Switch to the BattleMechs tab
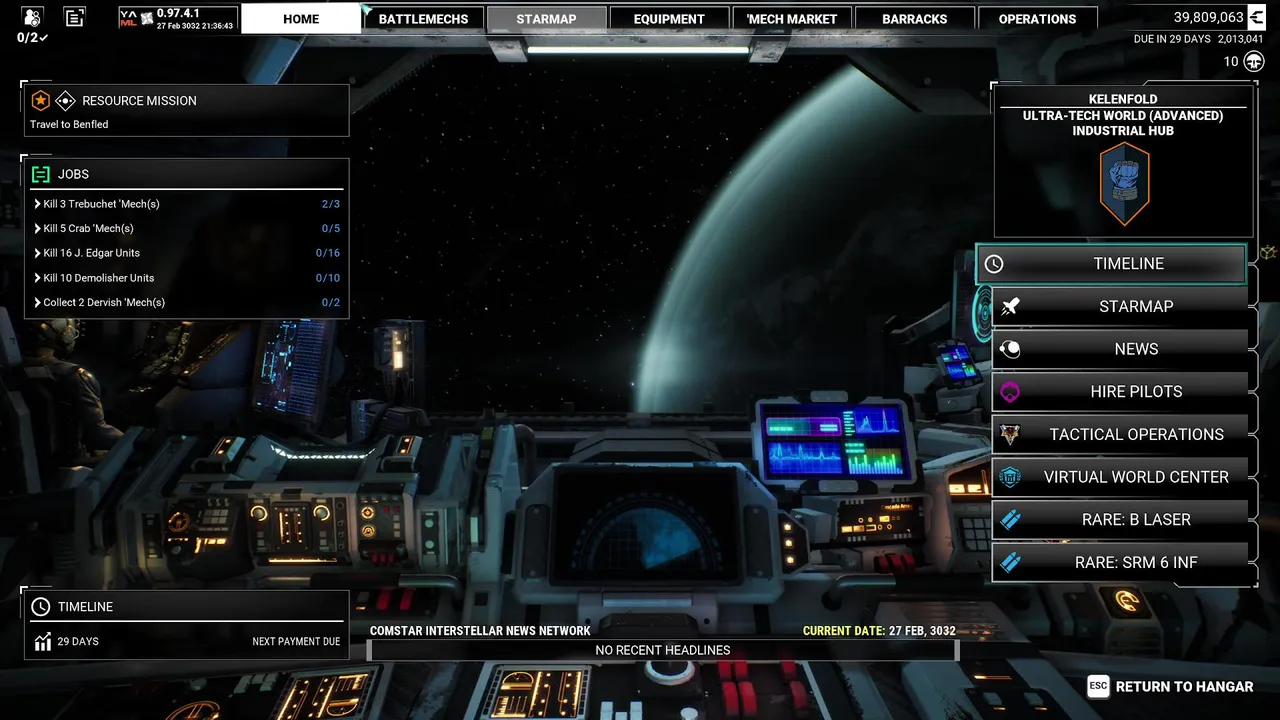1280x720 pixels. tap(424, 18)
